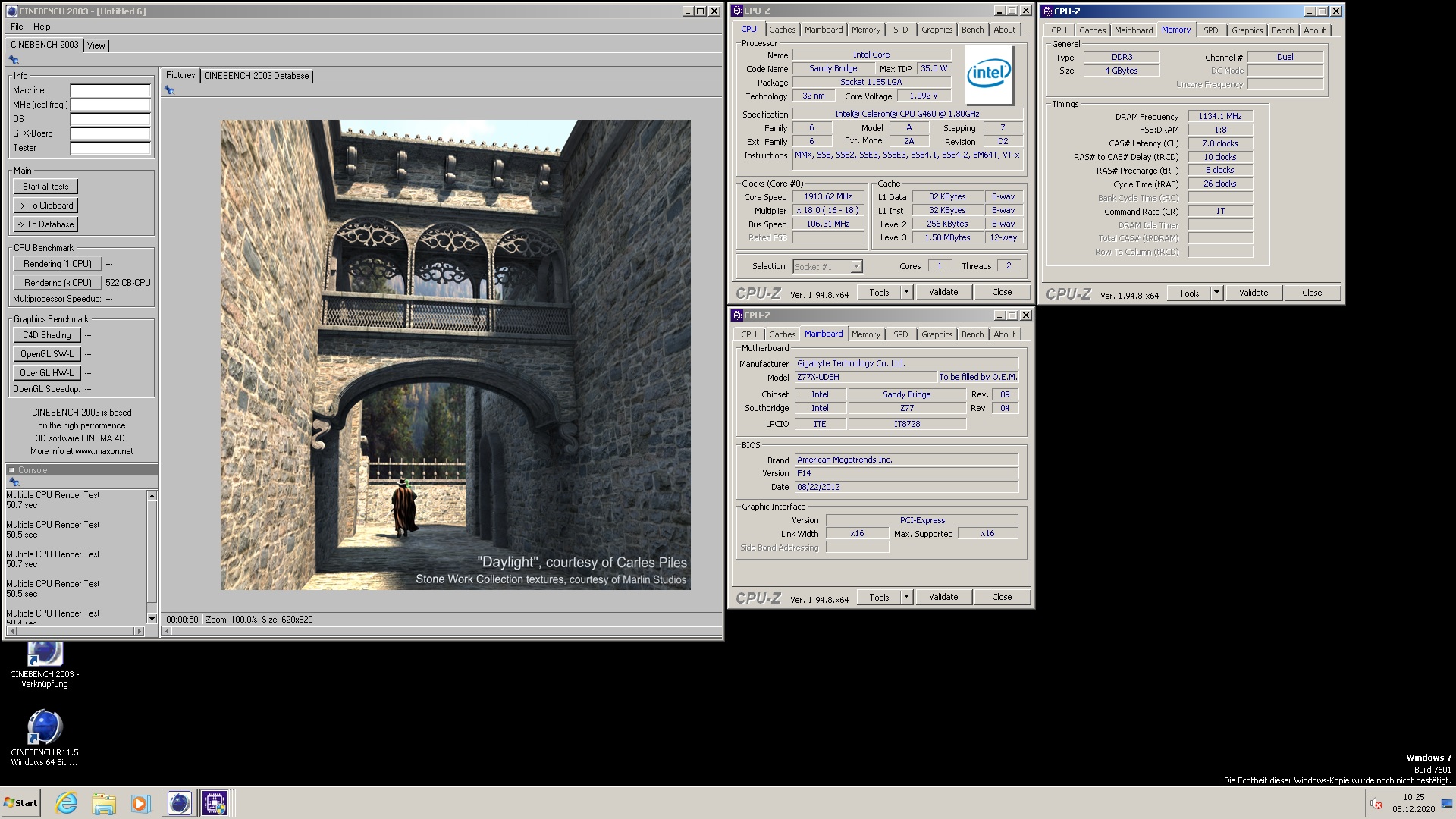
Task: Click the pin icon below CINEBENCH 2003 tab
Action: [x=14, y=59]
